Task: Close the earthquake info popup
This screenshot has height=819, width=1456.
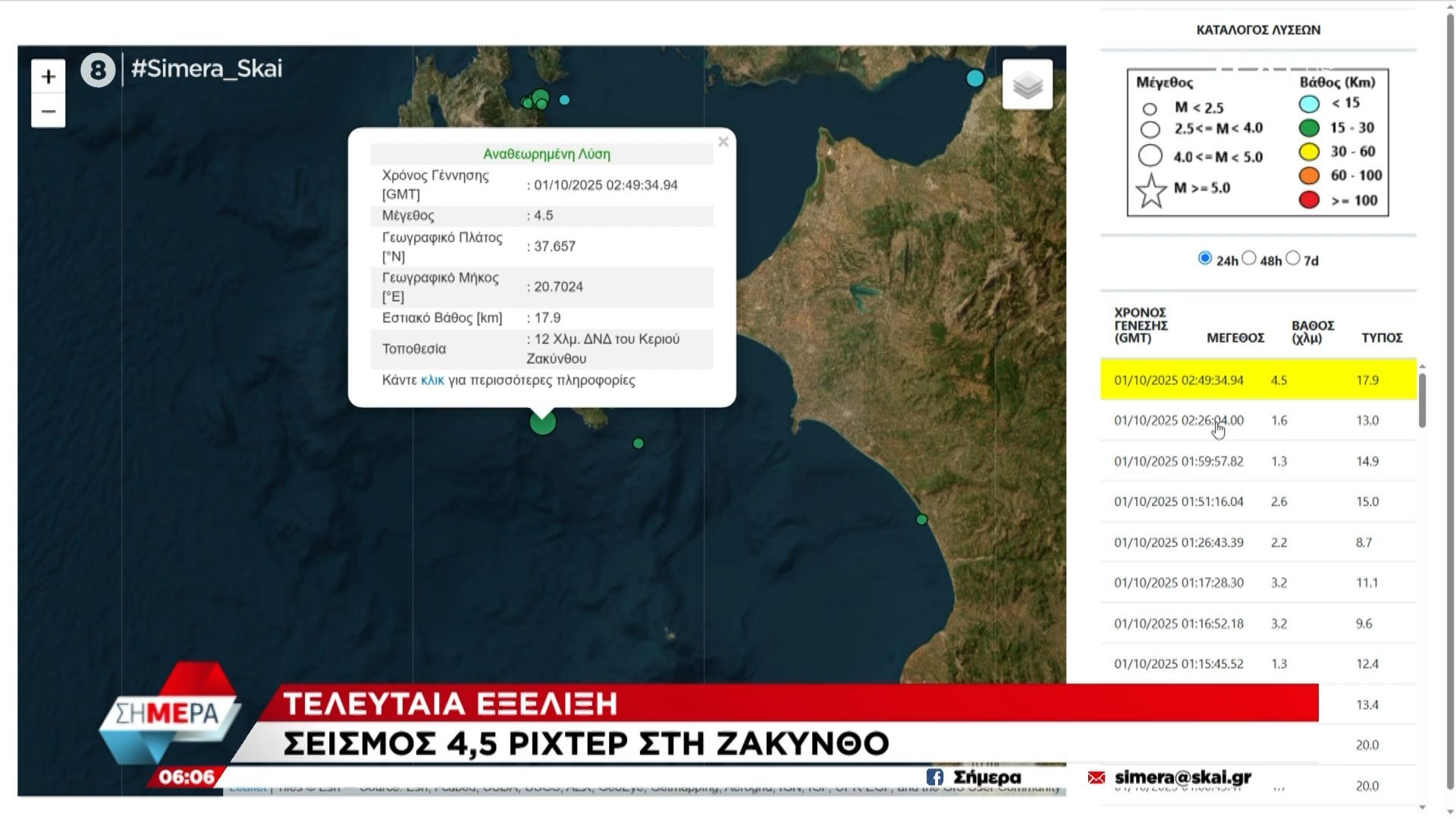Action: (723, 142)
